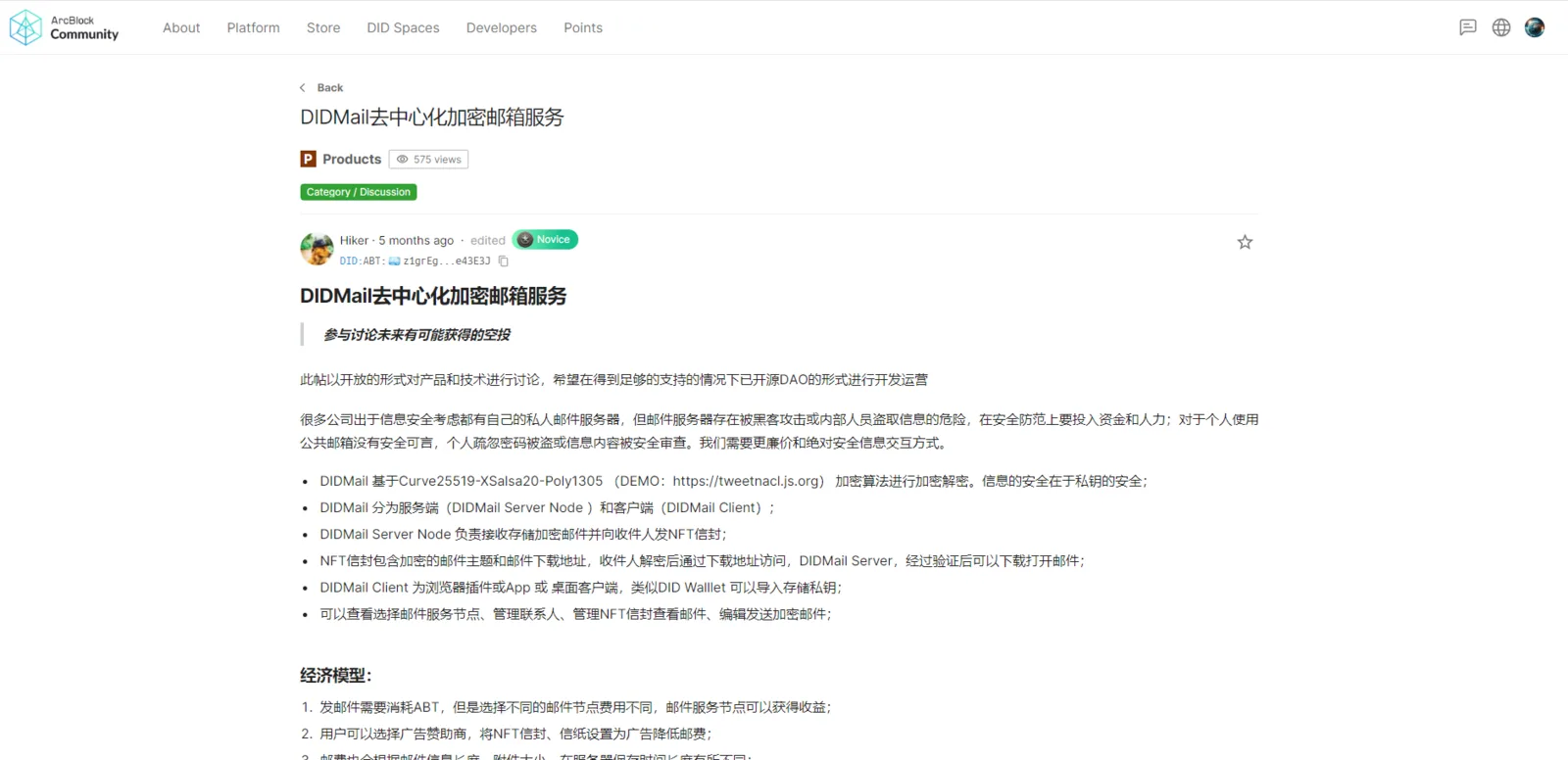Open the About menu

pos(181,27)
